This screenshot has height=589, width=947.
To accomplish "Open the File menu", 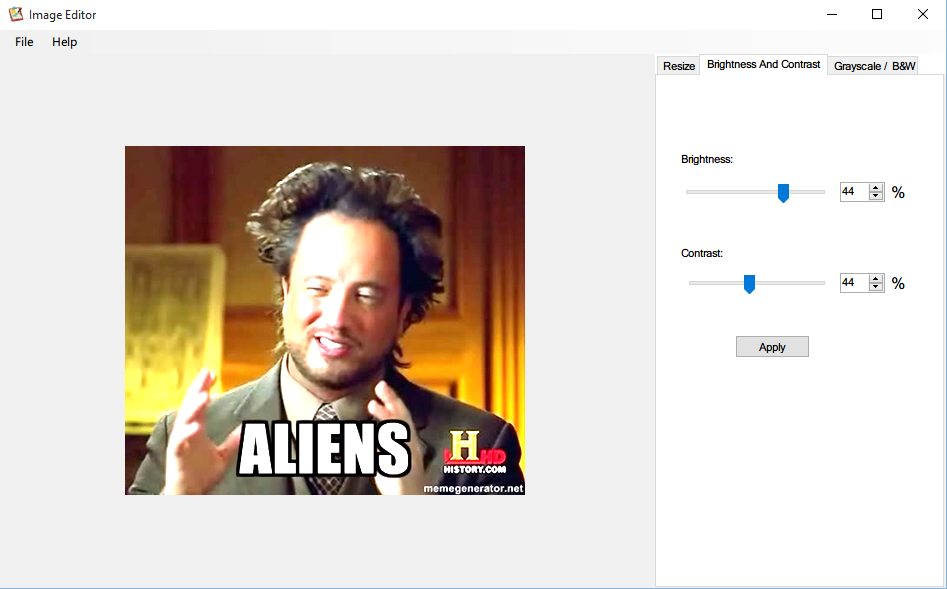I will click(24, 42).
